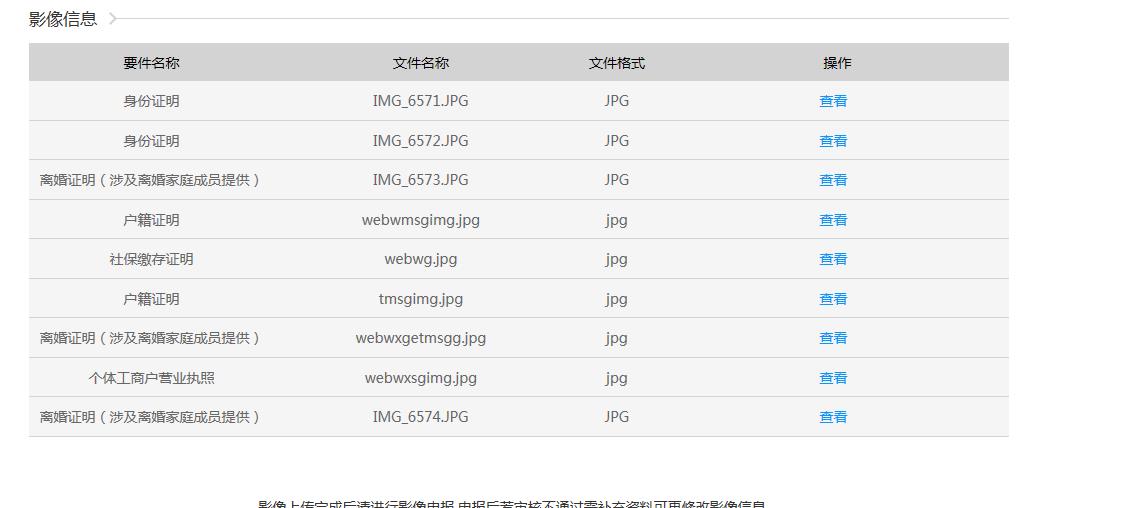Expand the 影像信息 section chevron

pos(113,19)
